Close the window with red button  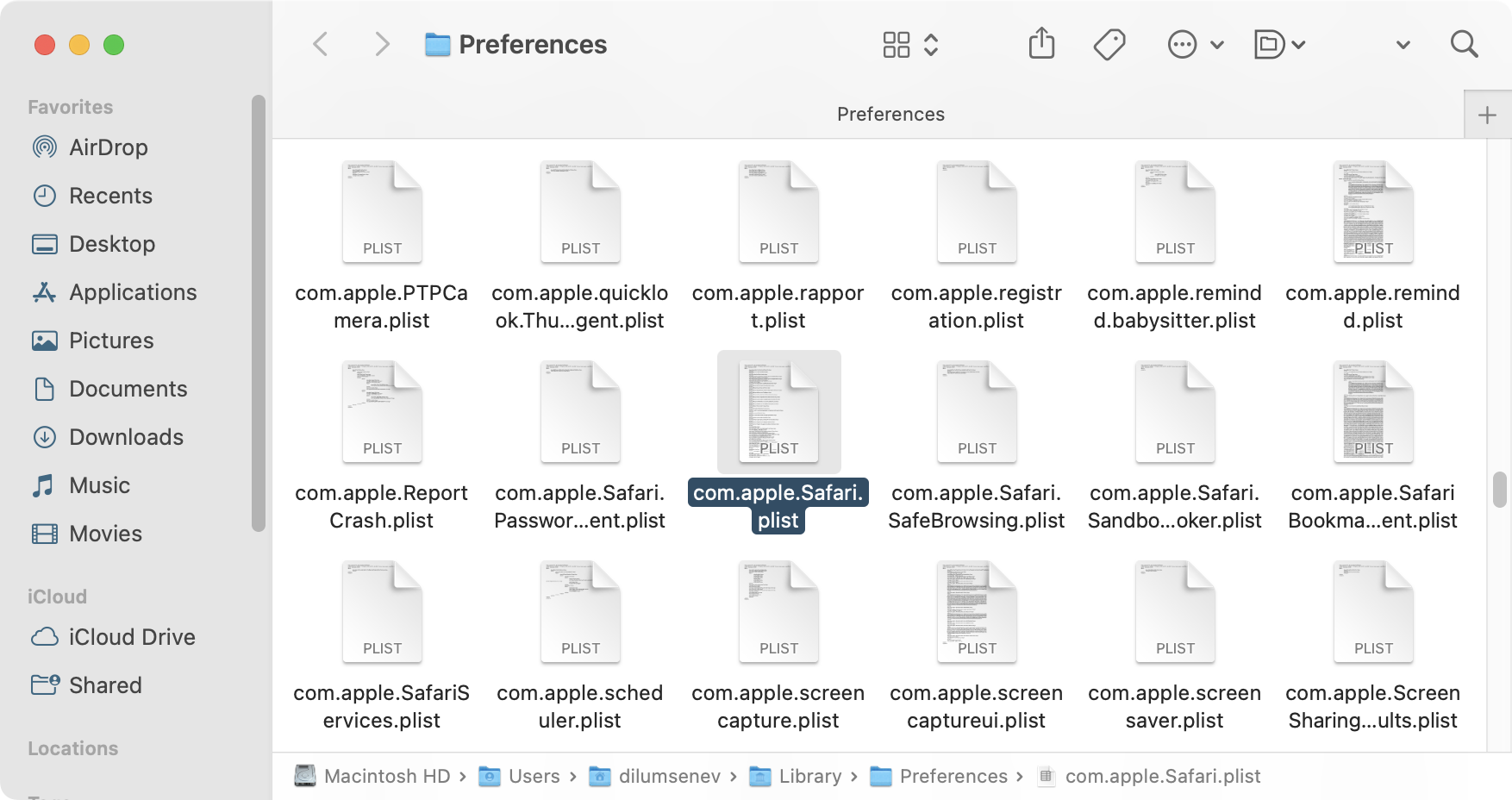point(45,44)
